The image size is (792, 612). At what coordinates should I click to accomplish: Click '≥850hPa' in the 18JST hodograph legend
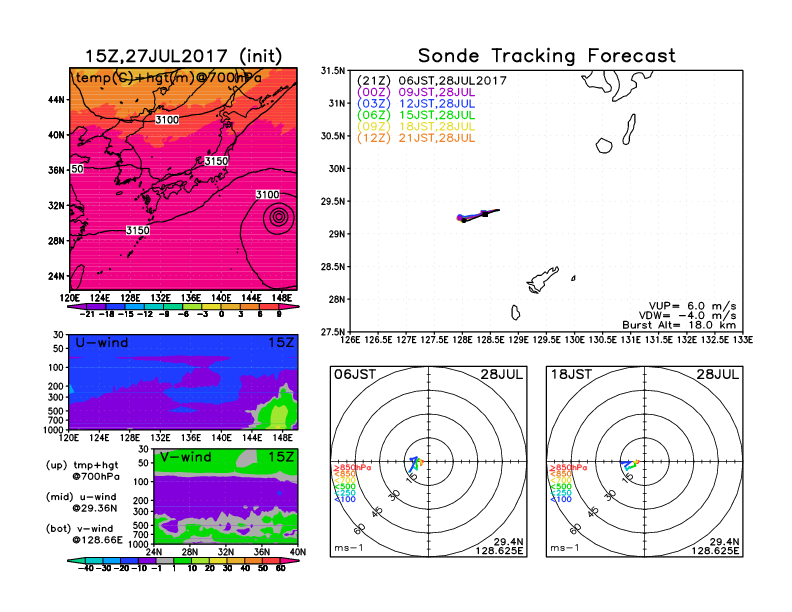coord(568,468)
